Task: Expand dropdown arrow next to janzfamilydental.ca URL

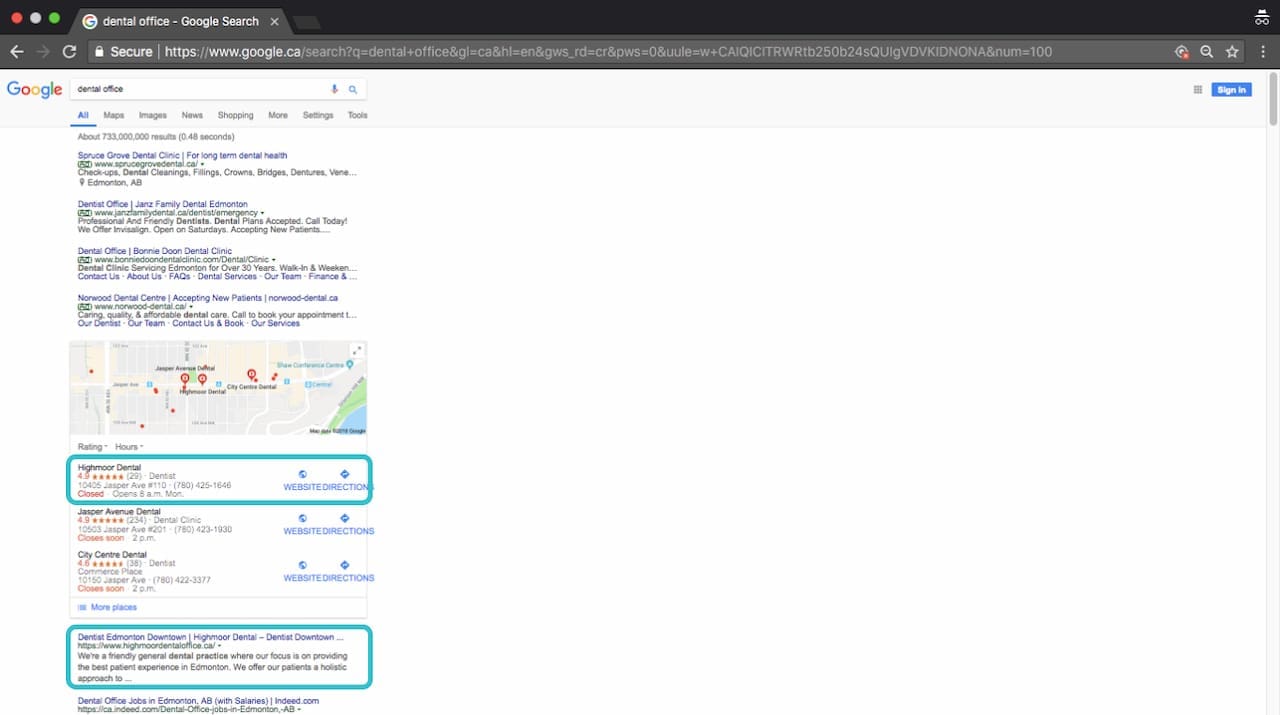Action: 262,213
